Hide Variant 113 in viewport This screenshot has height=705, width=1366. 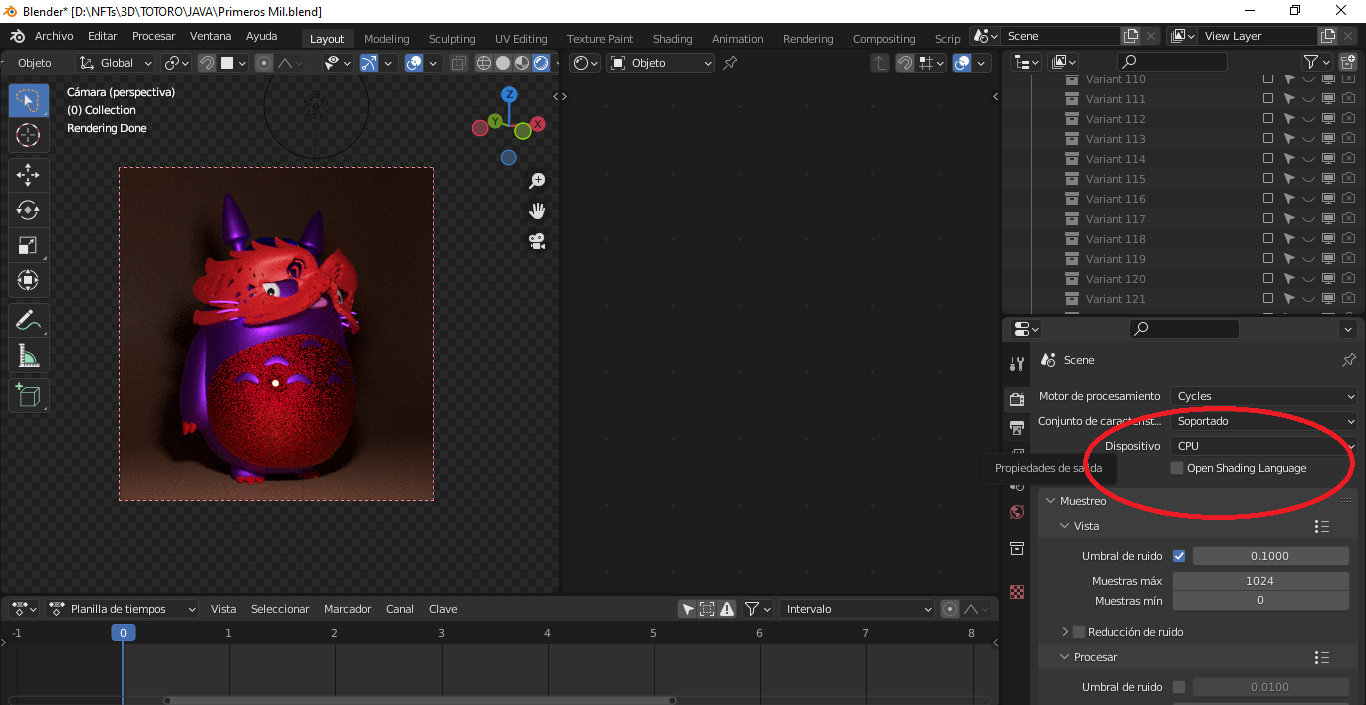[1308, 139]
